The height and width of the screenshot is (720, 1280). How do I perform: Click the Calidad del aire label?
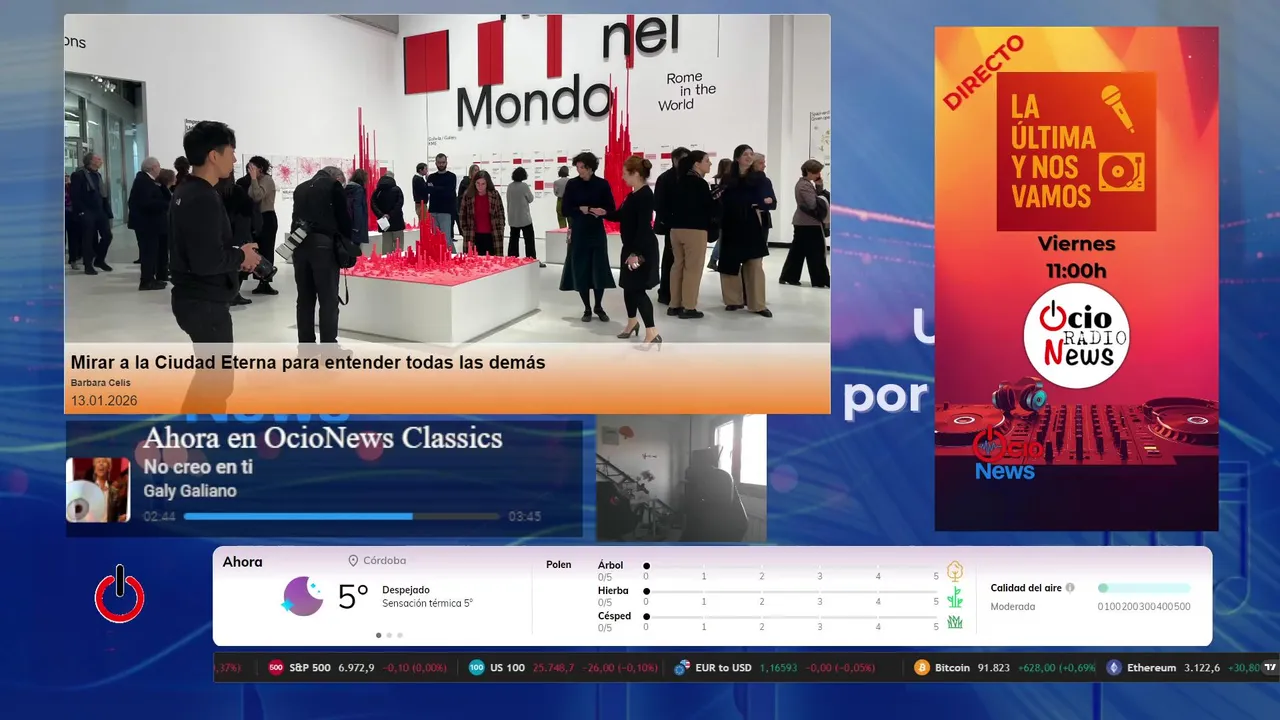pos(1026,588)
